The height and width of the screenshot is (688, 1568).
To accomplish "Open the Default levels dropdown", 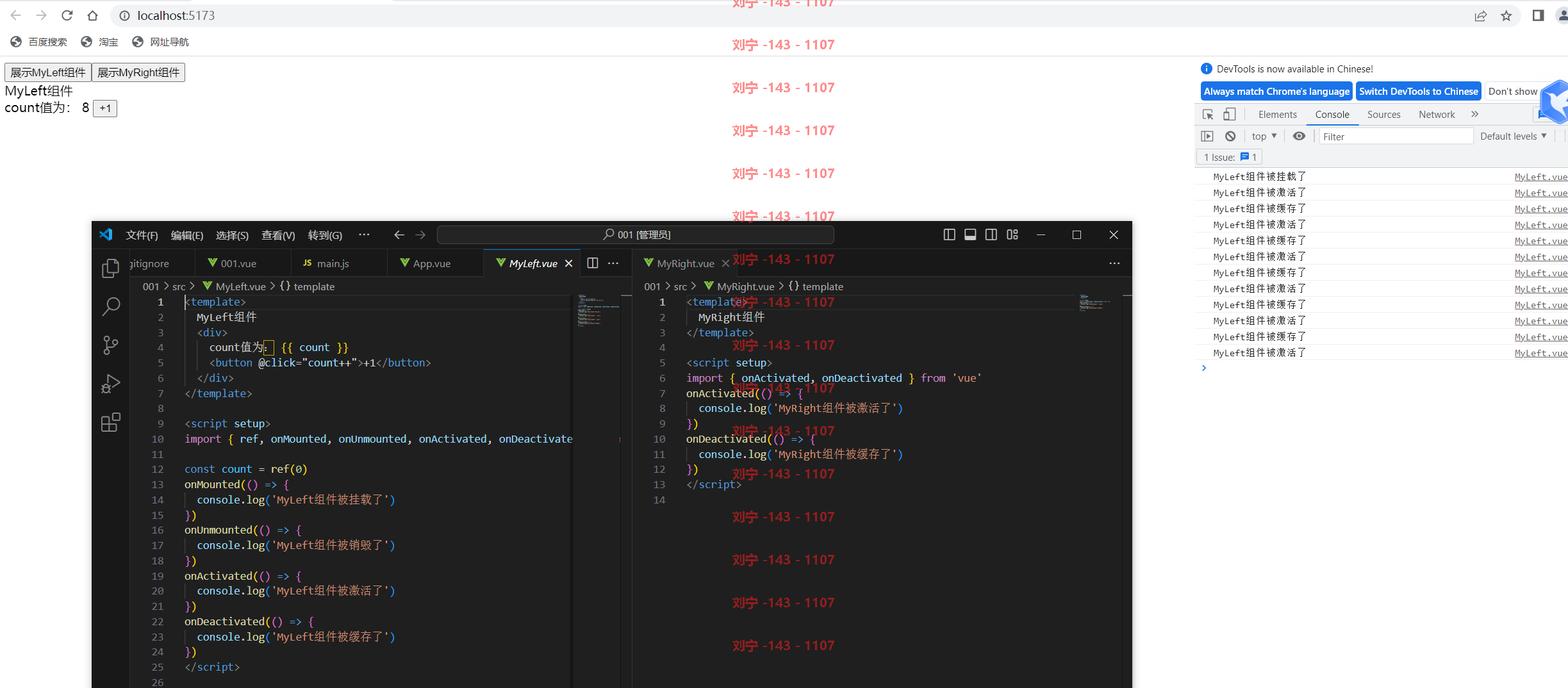I will pyautogui.click(x=1513, y=136).
